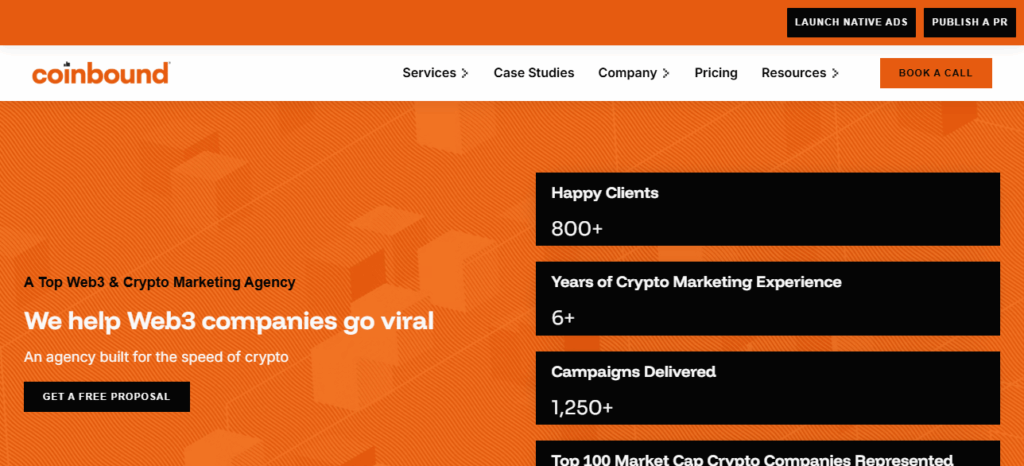Image resolution: width=1024 pixels, height=466 pixels.
Task: Select the Resources menu label
Action: [x=793, y=73]
